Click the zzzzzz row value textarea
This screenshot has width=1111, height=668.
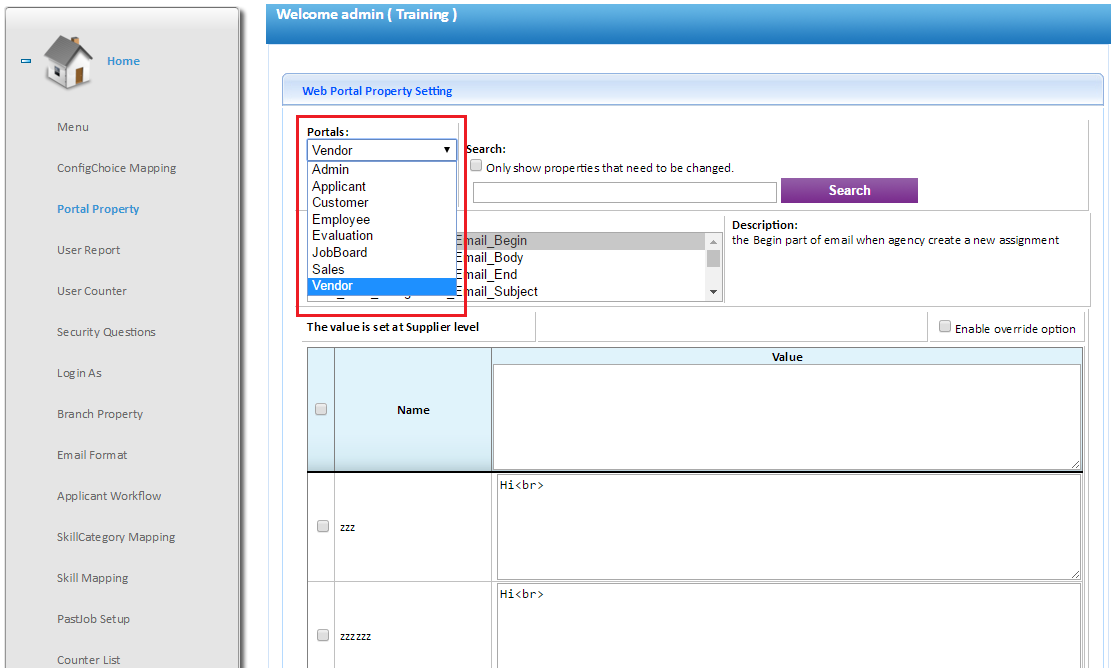[x=789, y=625]
